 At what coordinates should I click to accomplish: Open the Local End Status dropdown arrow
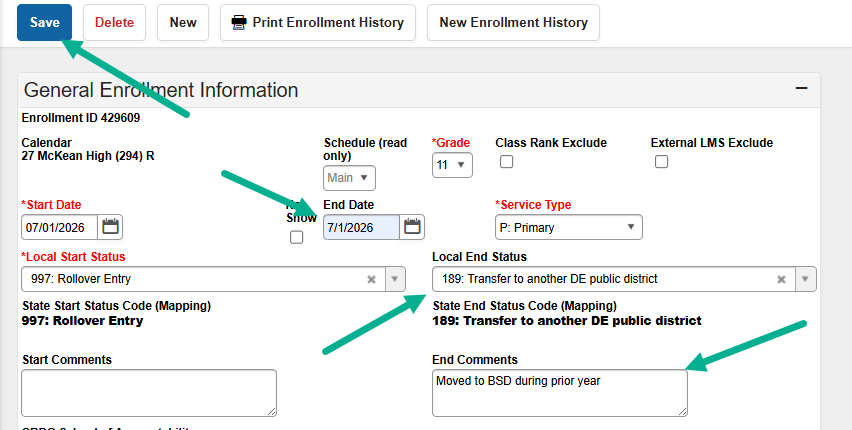coord(806,279)
